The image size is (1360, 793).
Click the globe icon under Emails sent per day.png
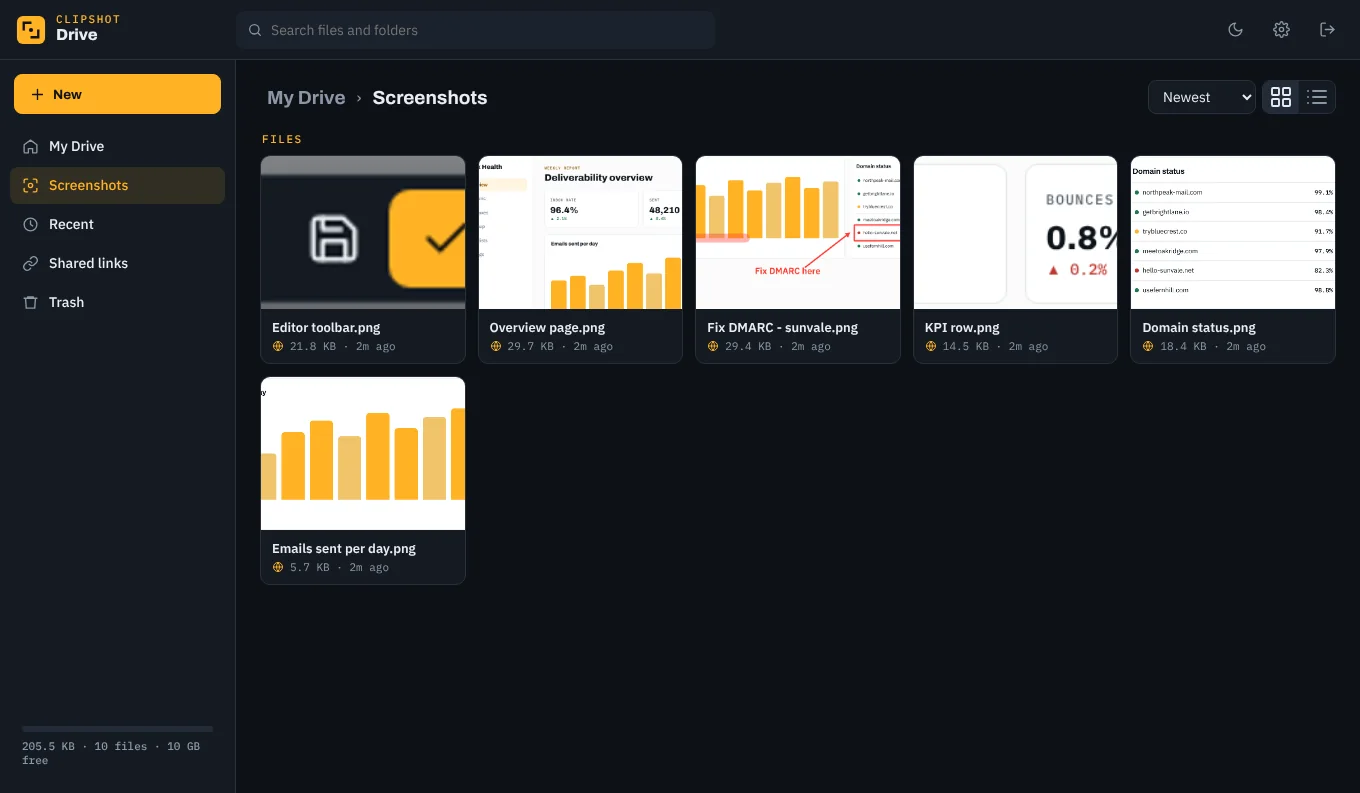click(278, 567)
